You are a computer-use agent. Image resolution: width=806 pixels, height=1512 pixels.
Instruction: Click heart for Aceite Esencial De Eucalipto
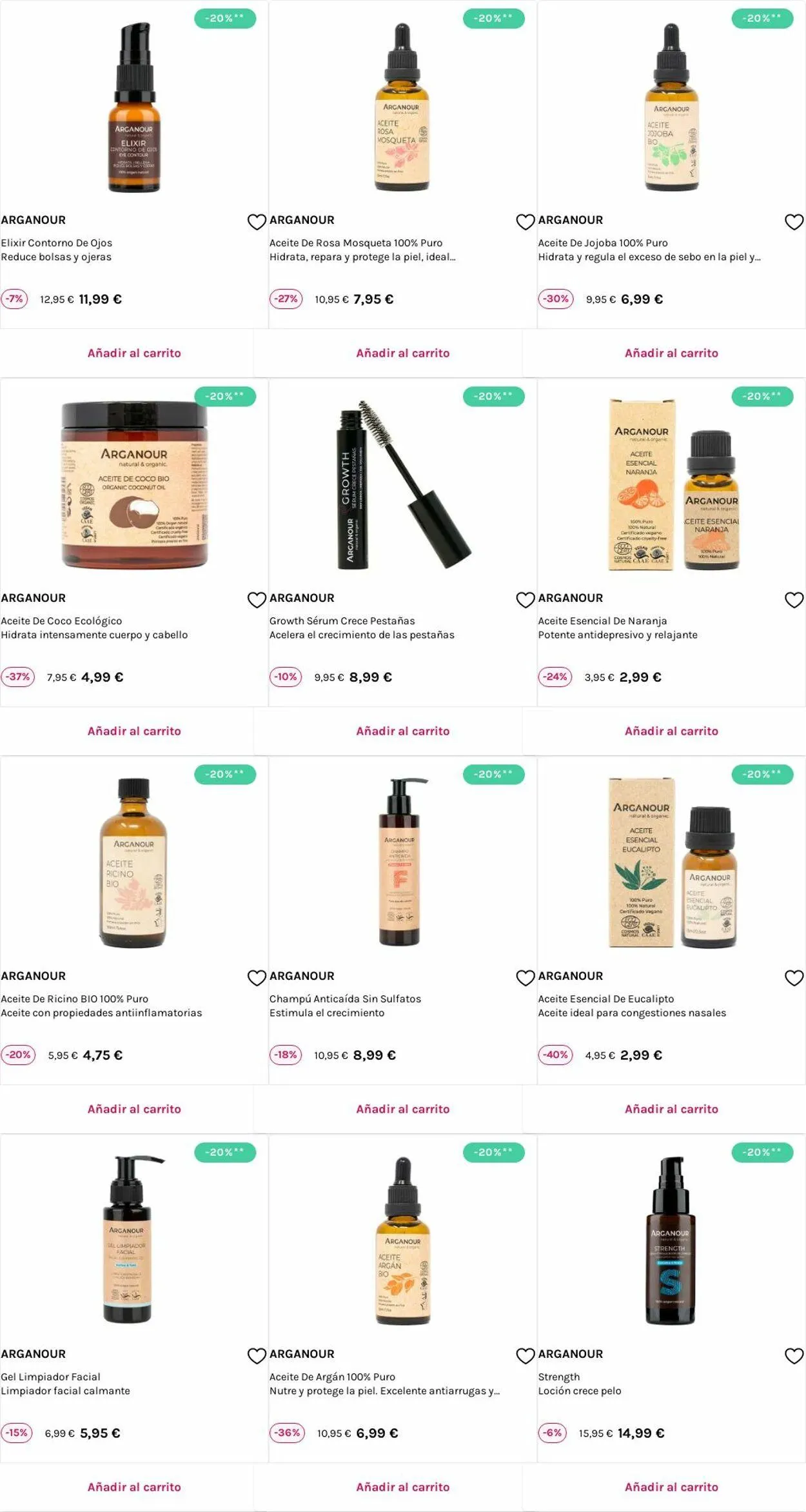pos(794,978)
